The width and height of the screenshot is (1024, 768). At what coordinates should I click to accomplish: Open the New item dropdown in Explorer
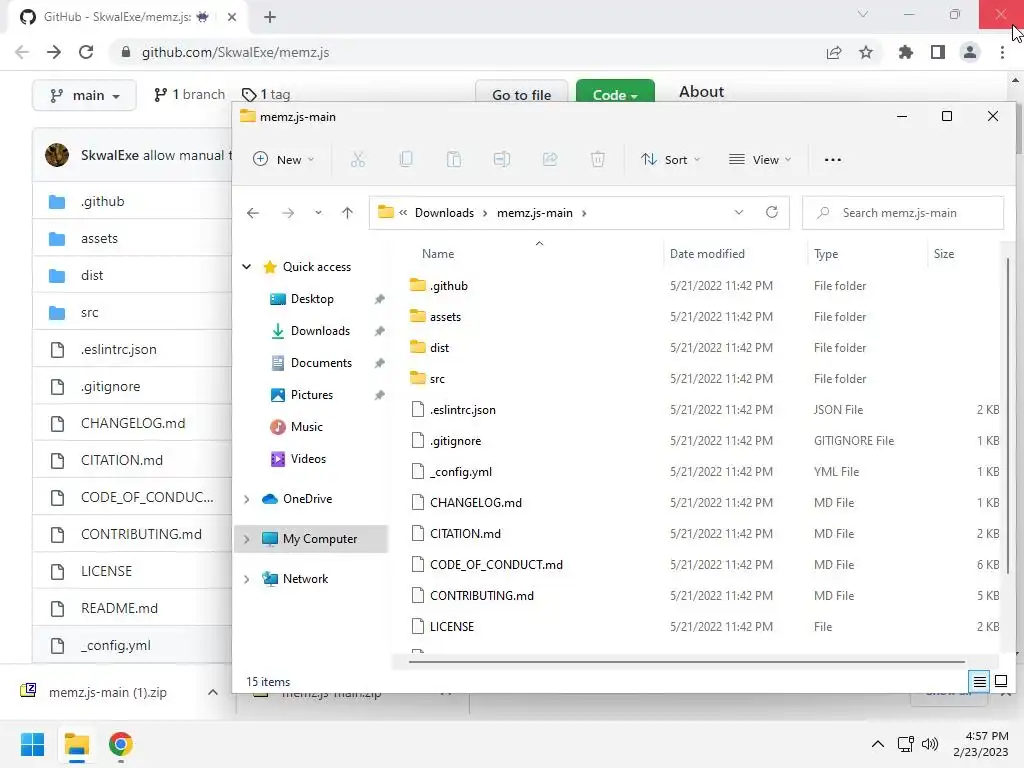pos(284,159)
